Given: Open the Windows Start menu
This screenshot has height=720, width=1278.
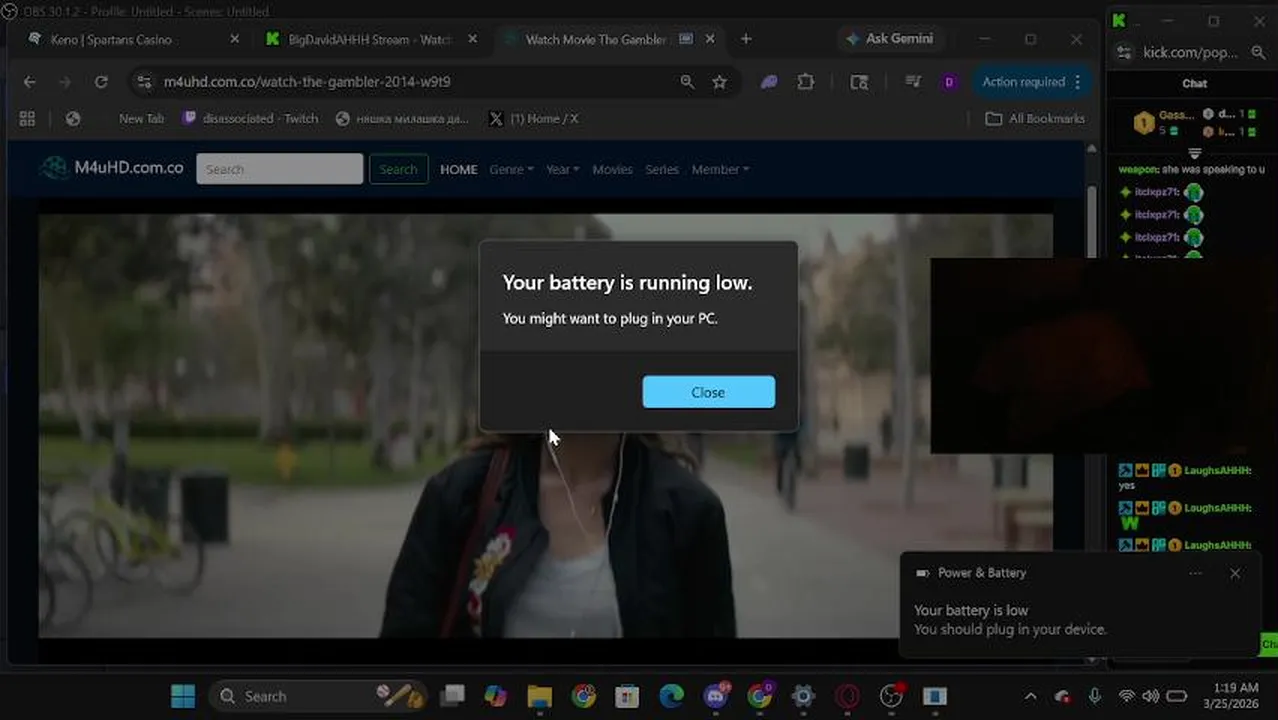Looking at the screenshot, I should 183,696.
